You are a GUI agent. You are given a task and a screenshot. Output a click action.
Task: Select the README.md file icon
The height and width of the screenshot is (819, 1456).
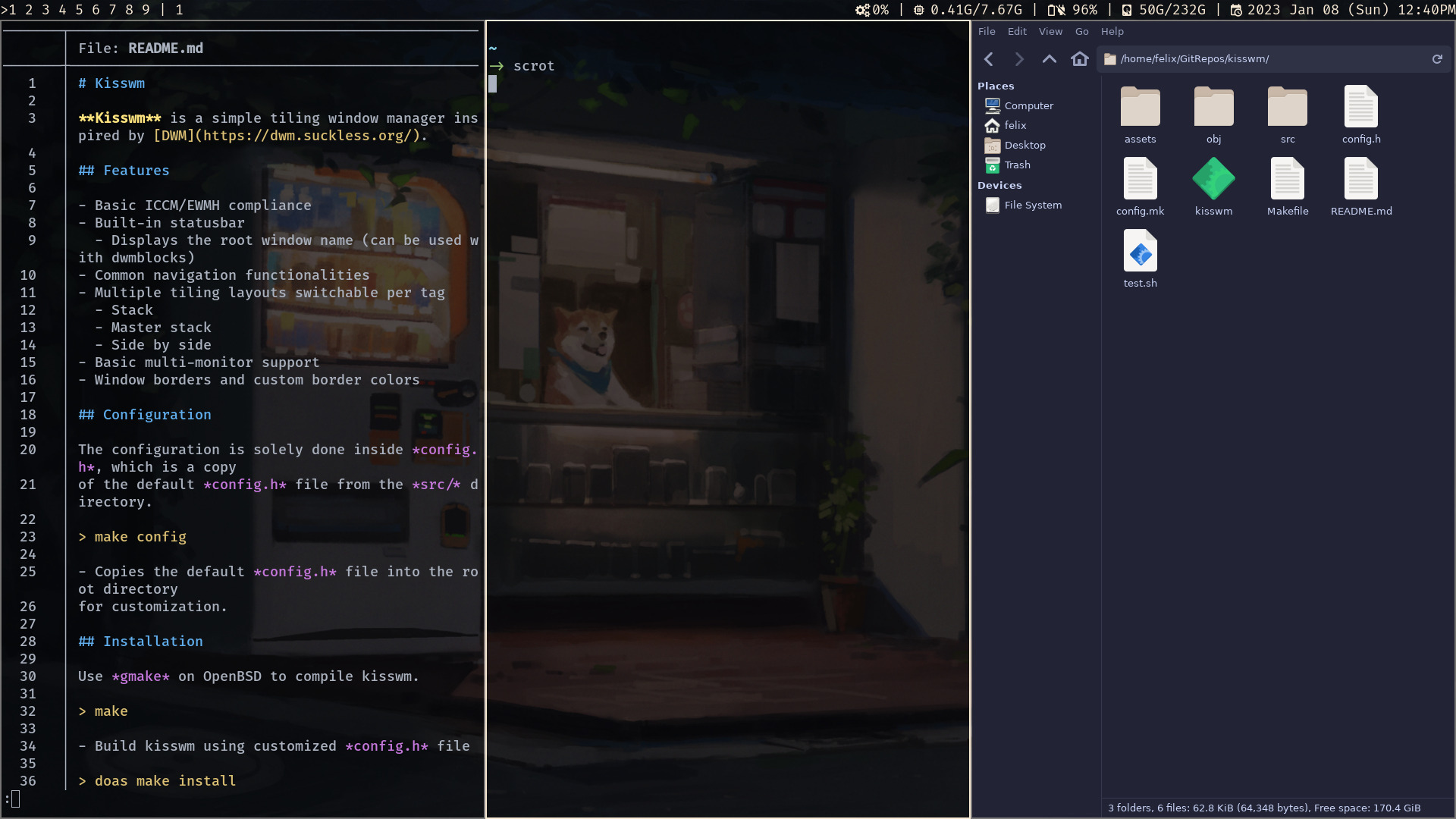pos(1361,180)
